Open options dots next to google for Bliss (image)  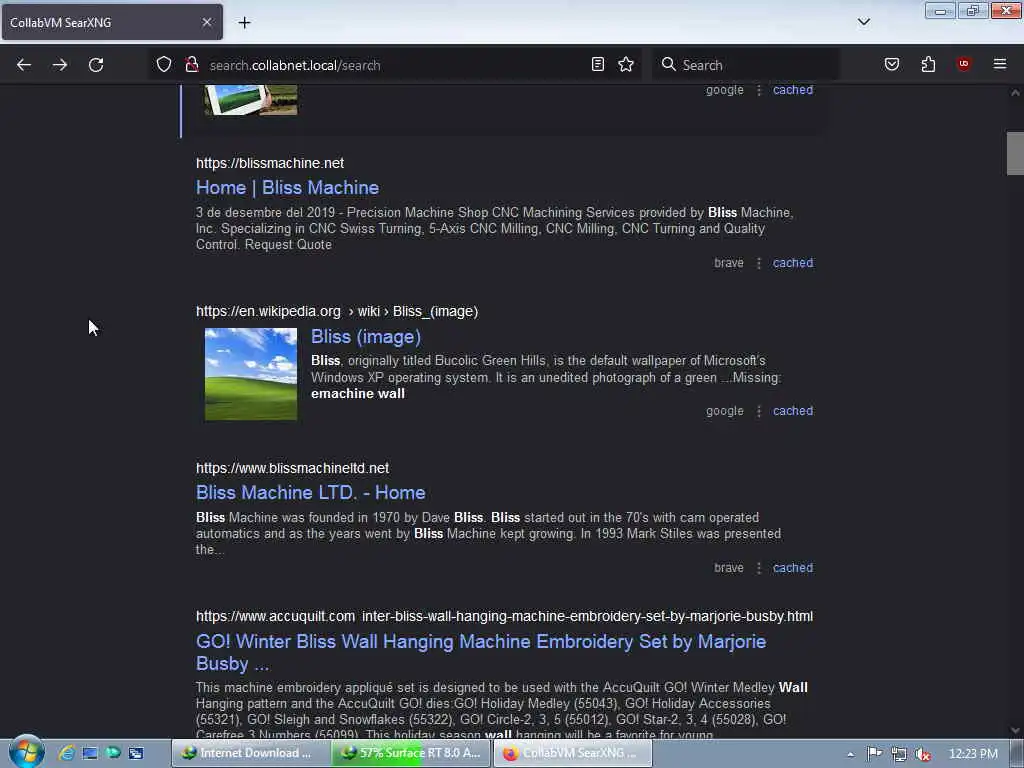click(759, 411)
